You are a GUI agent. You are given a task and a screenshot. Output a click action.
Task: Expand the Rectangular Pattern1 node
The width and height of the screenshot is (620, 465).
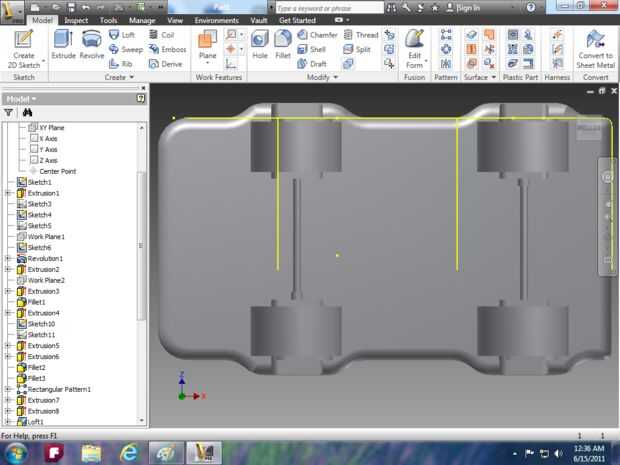pos(8,389)
